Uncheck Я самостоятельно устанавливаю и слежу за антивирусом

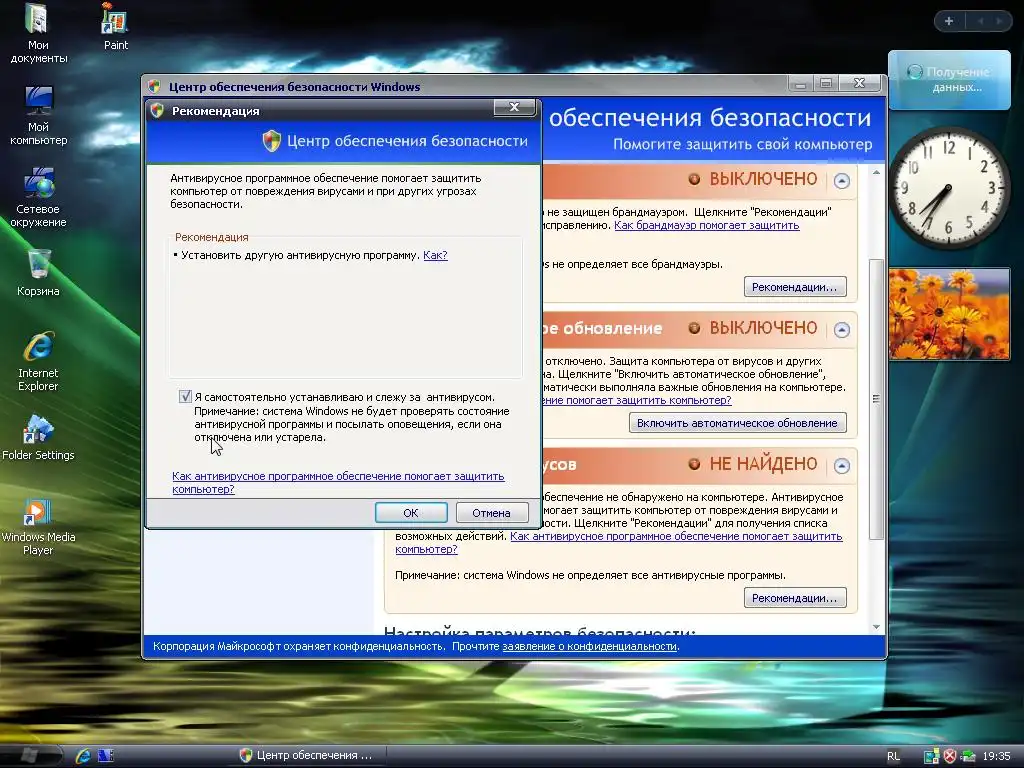(x=185, y=396)
